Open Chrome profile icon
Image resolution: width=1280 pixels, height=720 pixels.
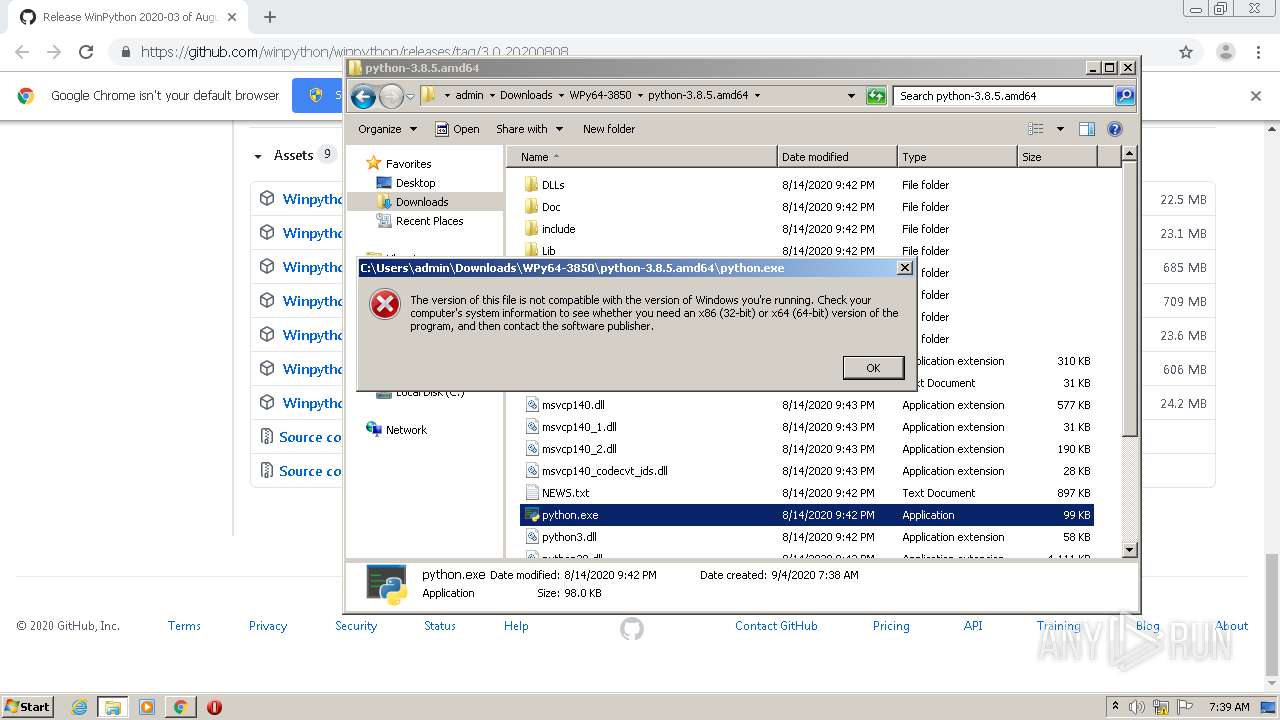point(1225,52)
